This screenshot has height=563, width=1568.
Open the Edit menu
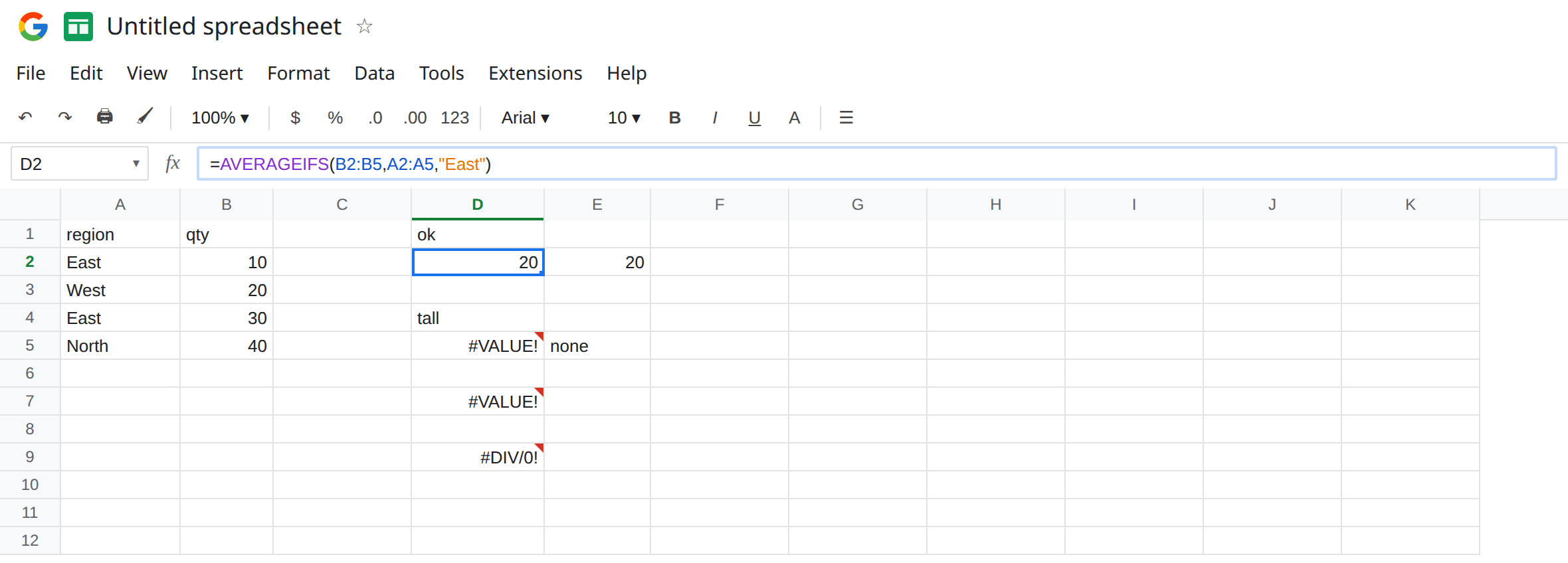point(86,73)
